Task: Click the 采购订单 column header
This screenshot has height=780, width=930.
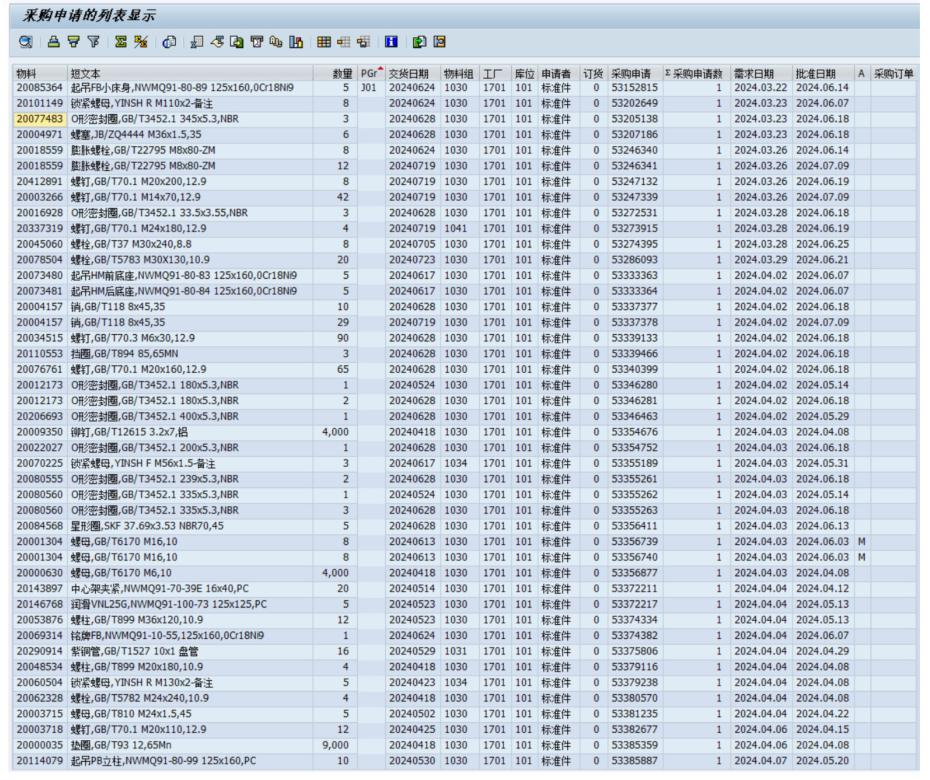Action: click(x=893, y=73)
